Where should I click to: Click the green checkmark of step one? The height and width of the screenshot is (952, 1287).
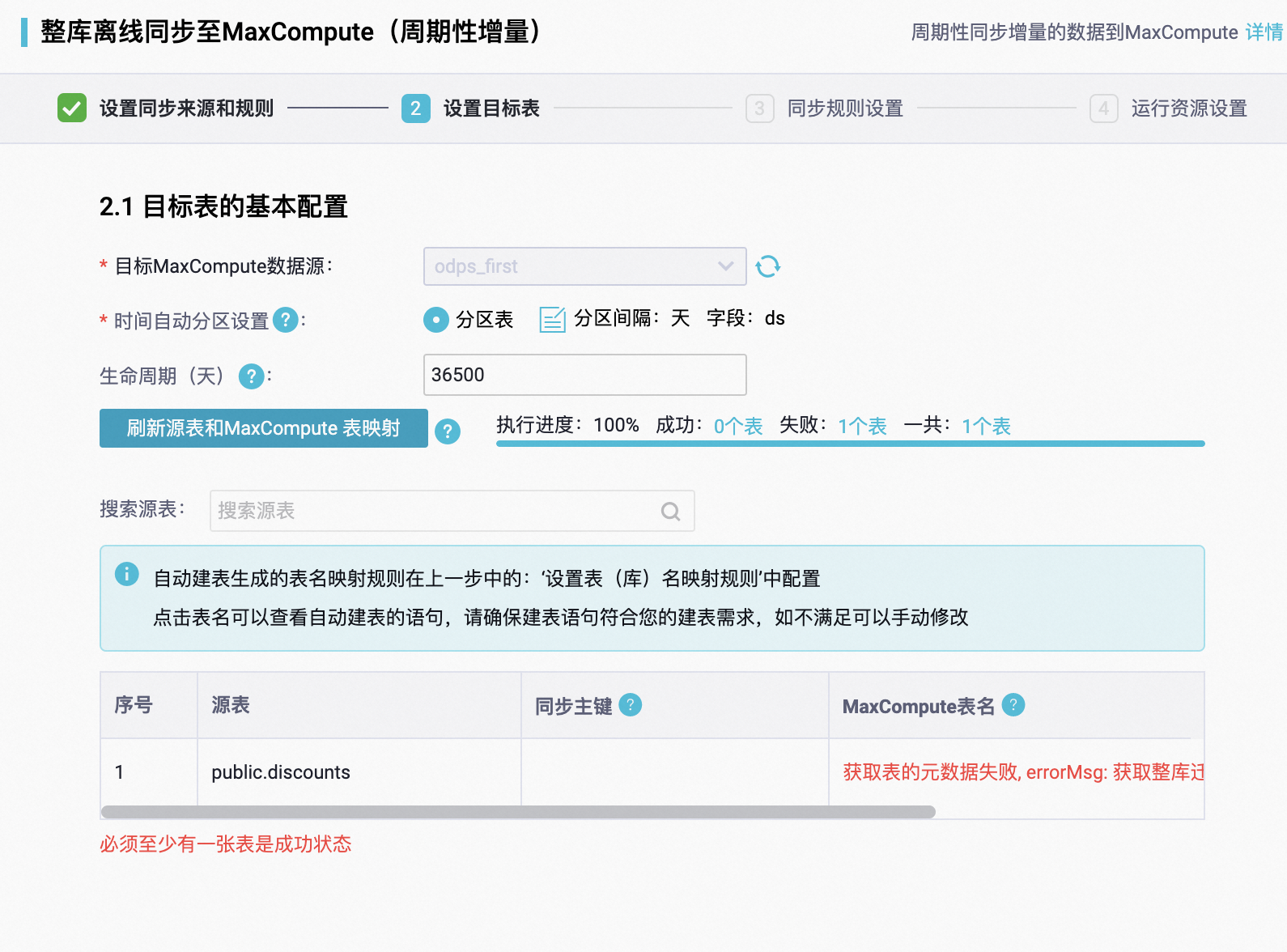72,108
